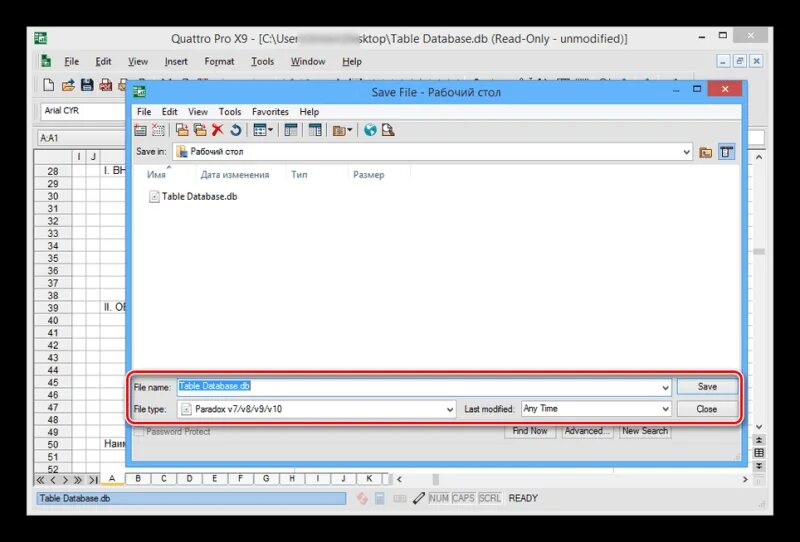Open the Tools menu in Save File dialog
This screenshot has height=542, width=800.
(x=230, y=112)
